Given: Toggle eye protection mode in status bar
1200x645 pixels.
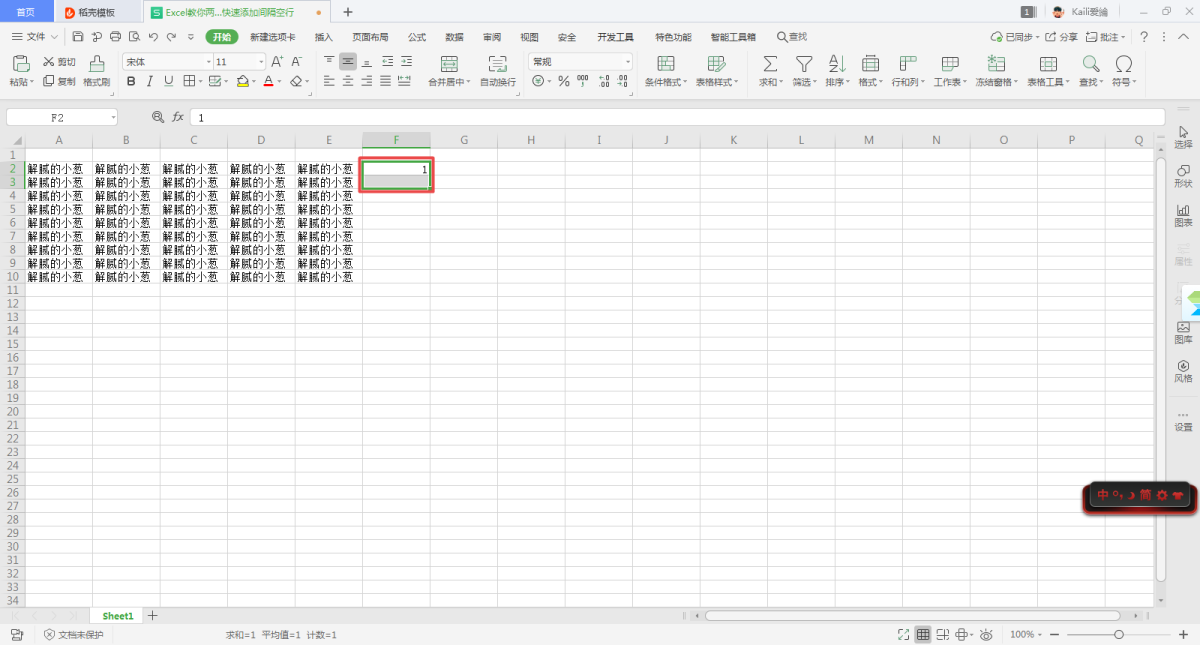Looking at the screenshot, I should click(986, 634).
